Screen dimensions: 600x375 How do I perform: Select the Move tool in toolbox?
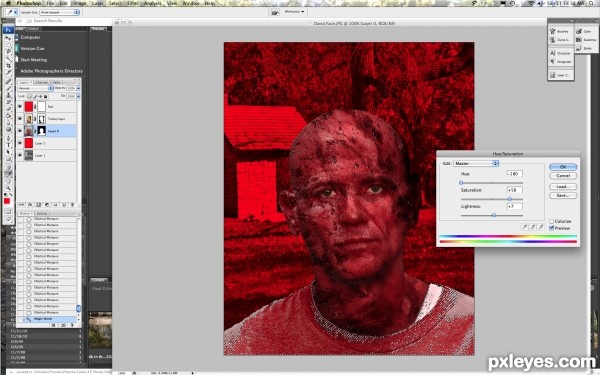pyautogui.click(x=8, y=38)
